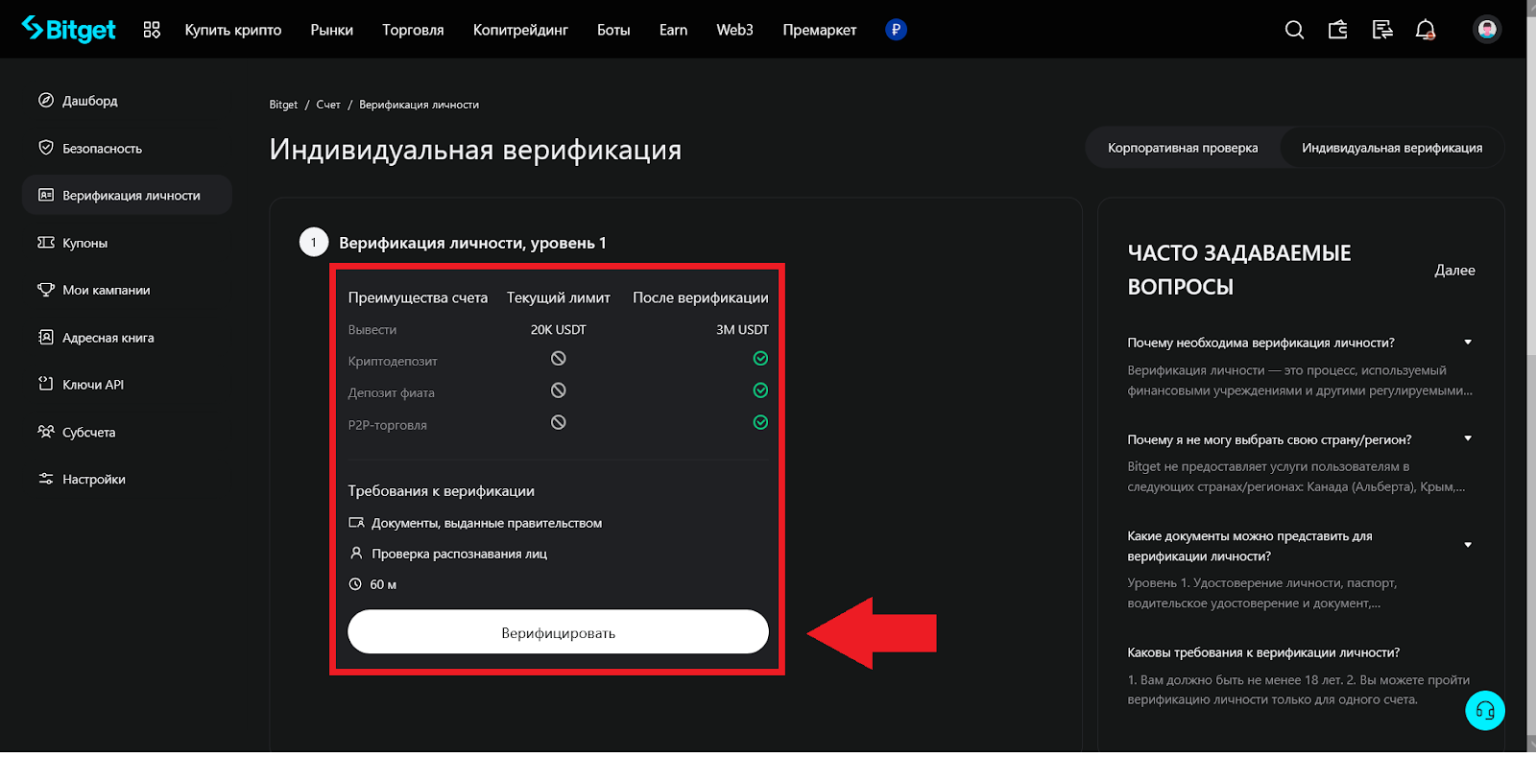Select Индивидуальная верификация tab
1536x757 pixels.
1391,148
